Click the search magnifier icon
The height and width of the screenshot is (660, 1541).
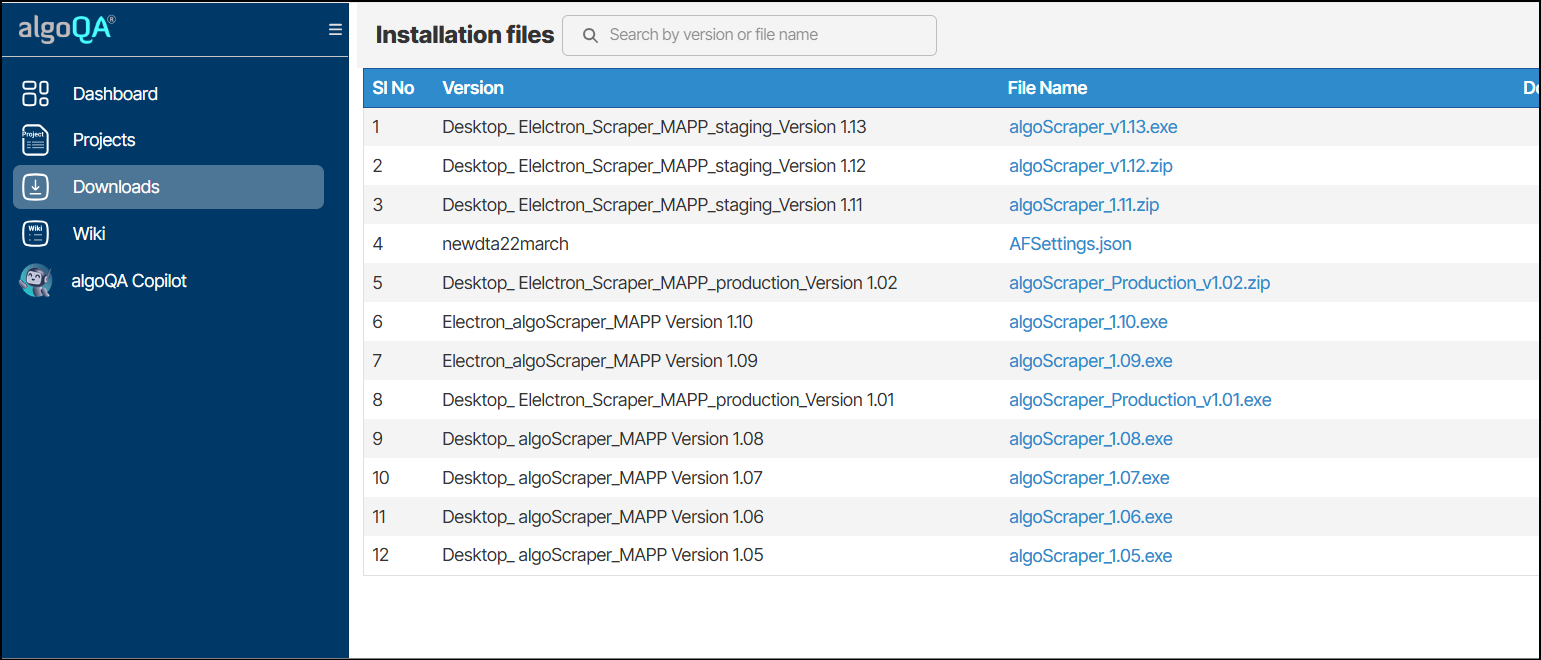coord(590,35)
